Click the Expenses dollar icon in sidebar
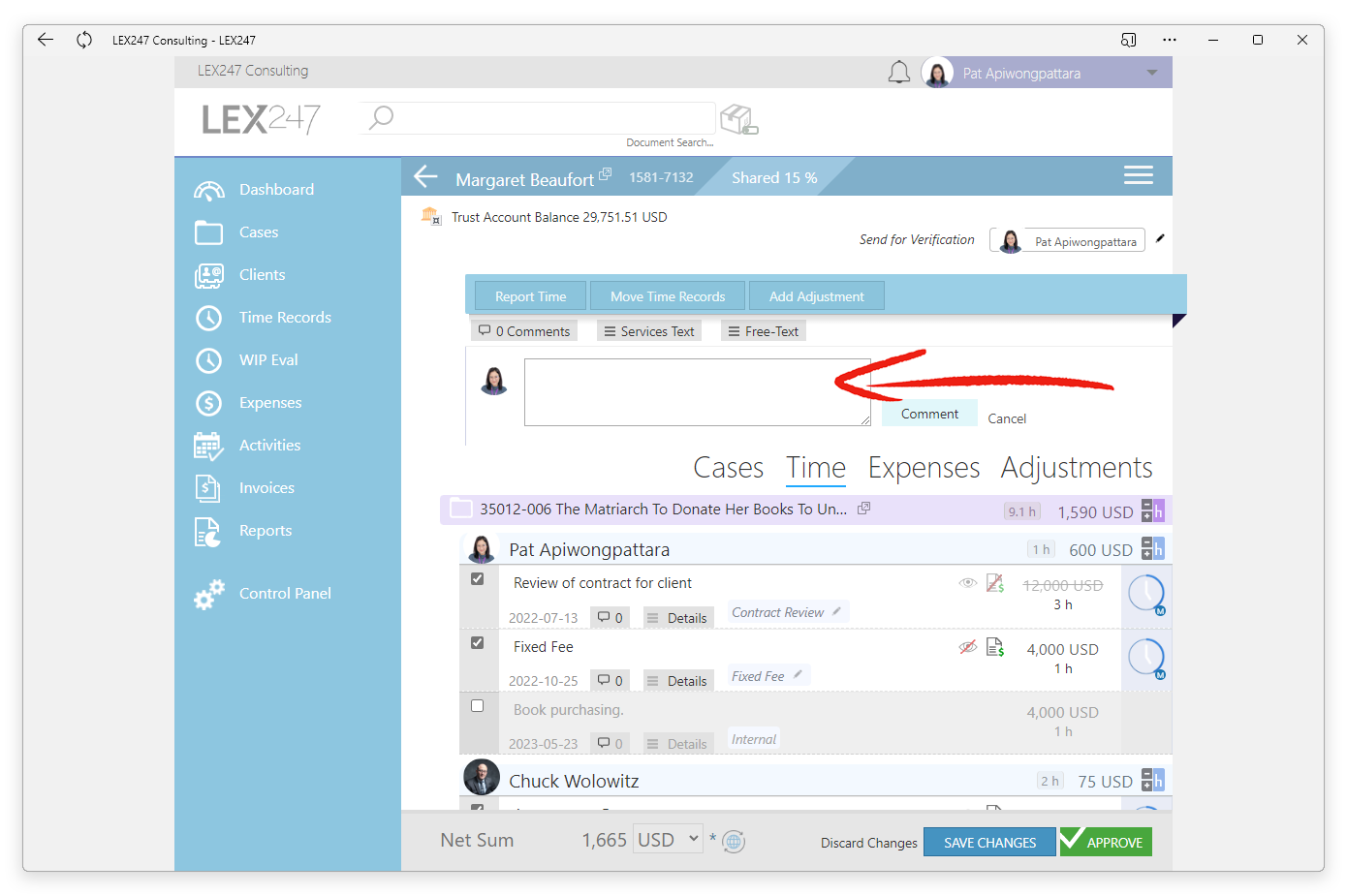The image size is (1347, 896). [208, 403]
